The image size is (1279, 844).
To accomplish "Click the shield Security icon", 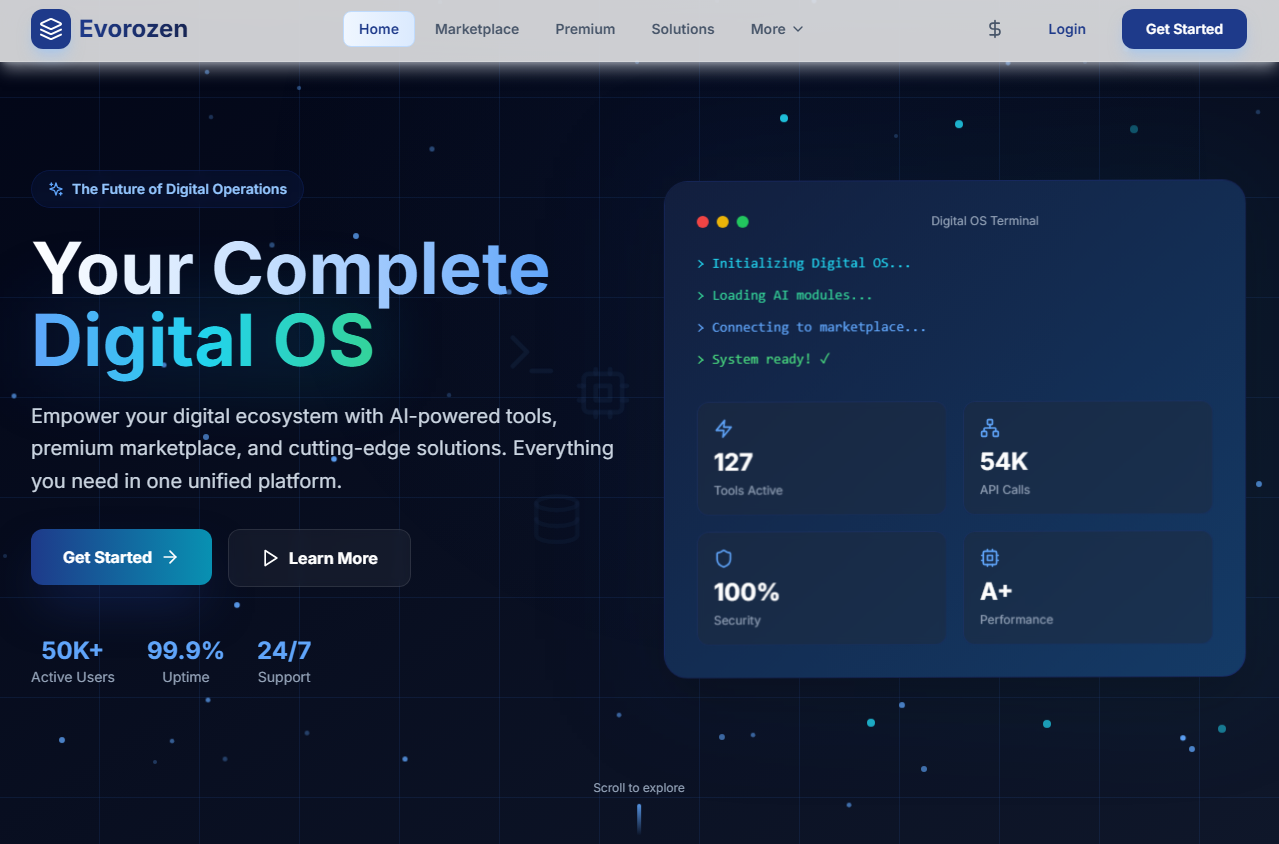I will tap(723, 559).
